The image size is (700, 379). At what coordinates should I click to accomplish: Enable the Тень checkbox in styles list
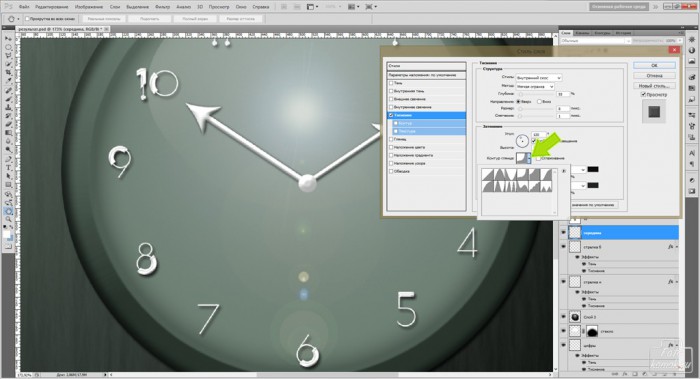[391, 83]
